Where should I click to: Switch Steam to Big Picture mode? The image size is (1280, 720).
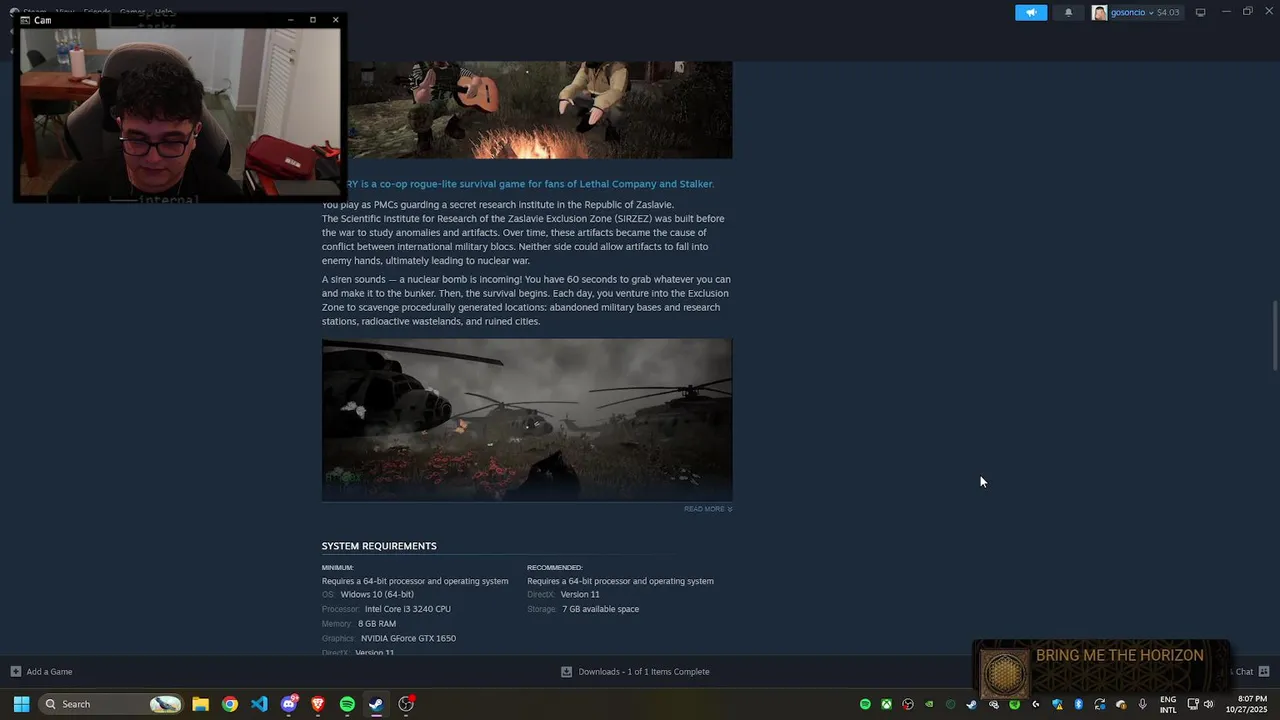tap(1200, 13)
